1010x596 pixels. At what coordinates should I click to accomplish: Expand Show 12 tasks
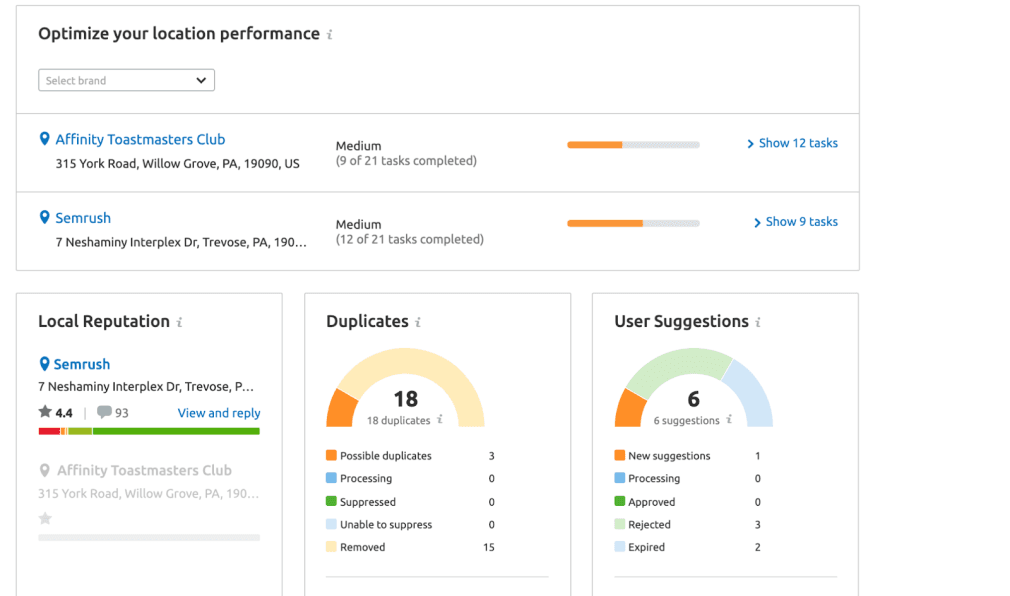pyautogui.click(x=792, y=143)
